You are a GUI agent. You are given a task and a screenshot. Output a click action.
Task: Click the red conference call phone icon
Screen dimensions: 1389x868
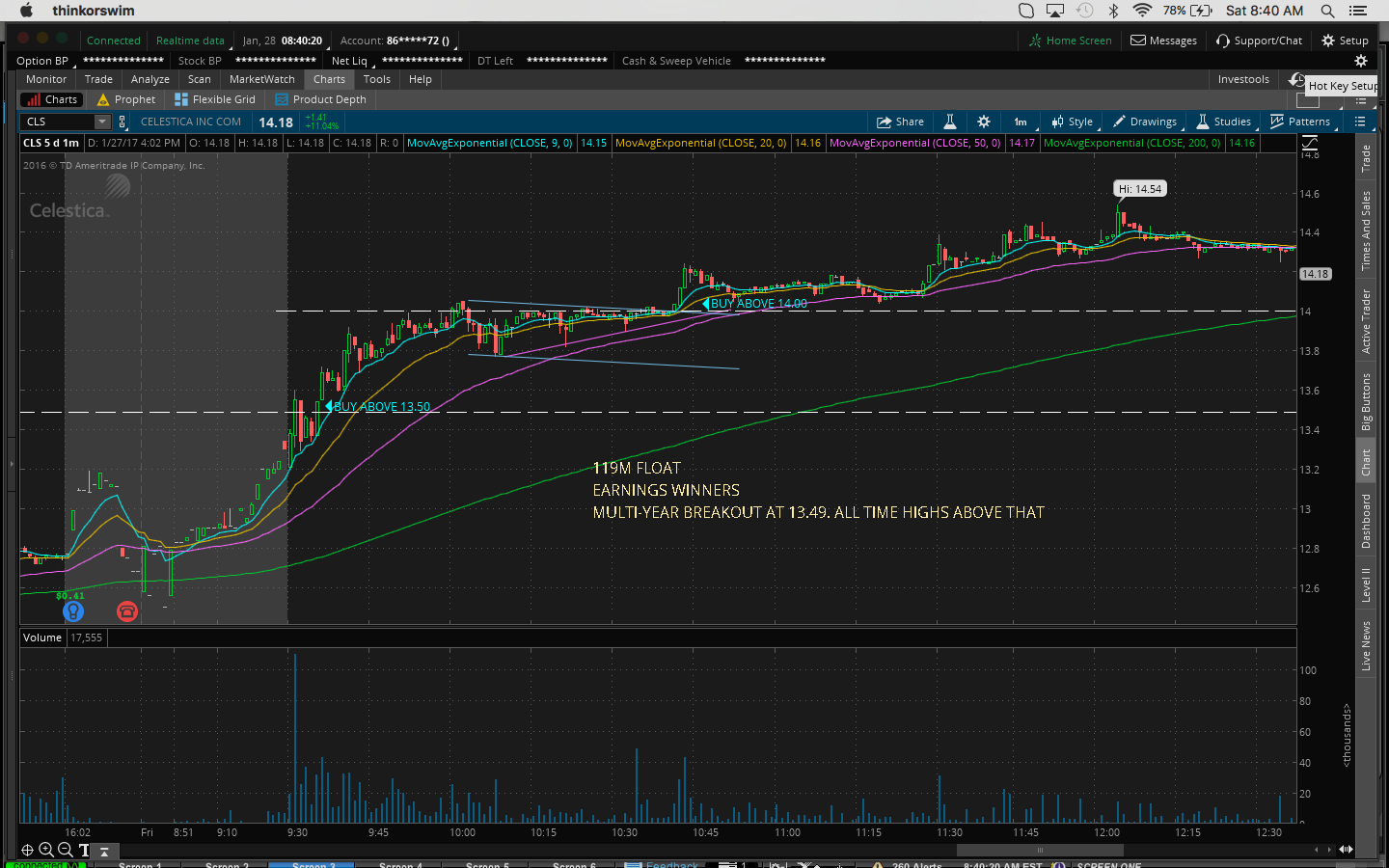(x=127, y=611)
